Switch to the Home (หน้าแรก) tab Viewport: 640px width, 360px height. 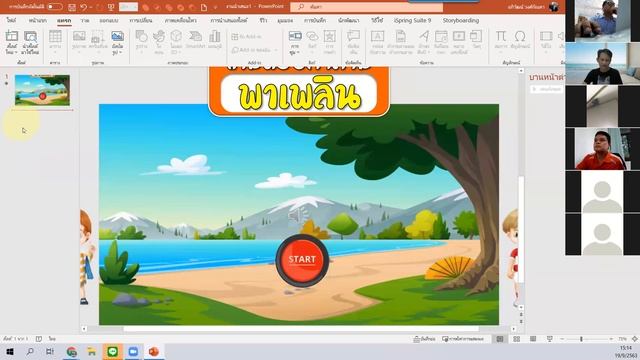point(38,20)
